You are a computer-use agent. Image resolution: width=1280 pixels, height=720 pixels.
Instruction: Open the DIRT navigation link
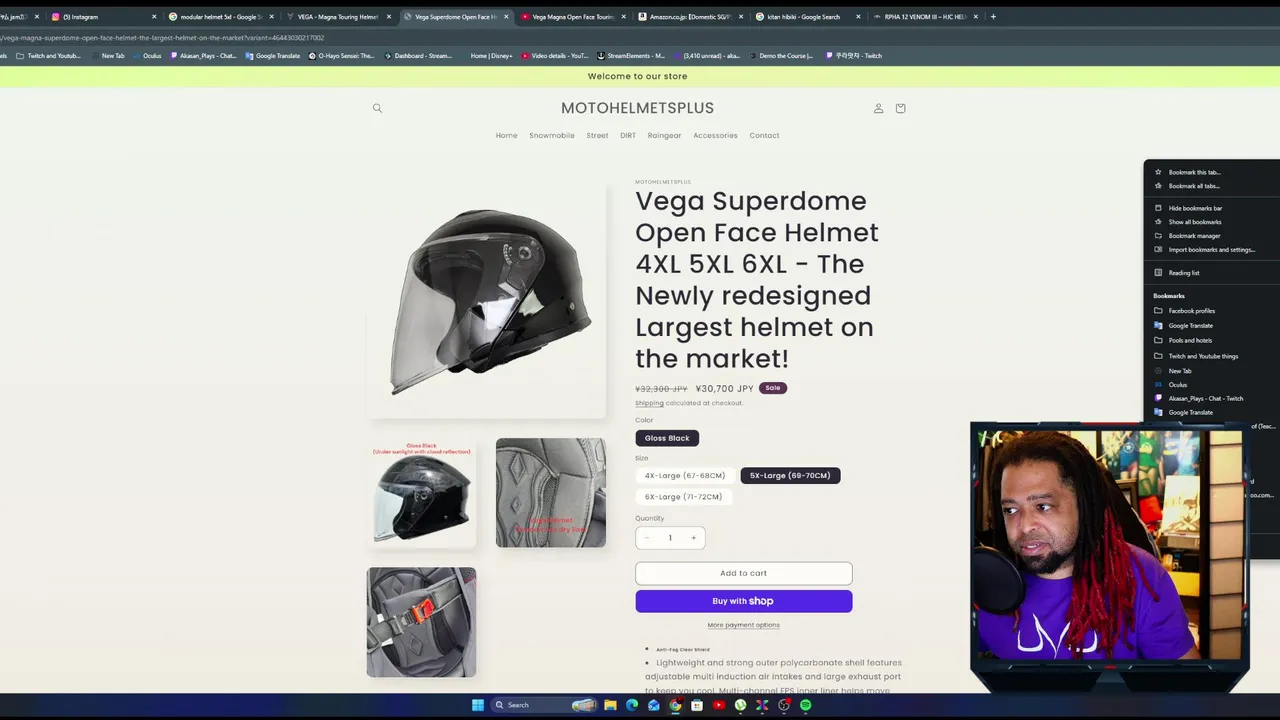pos(628,136)
